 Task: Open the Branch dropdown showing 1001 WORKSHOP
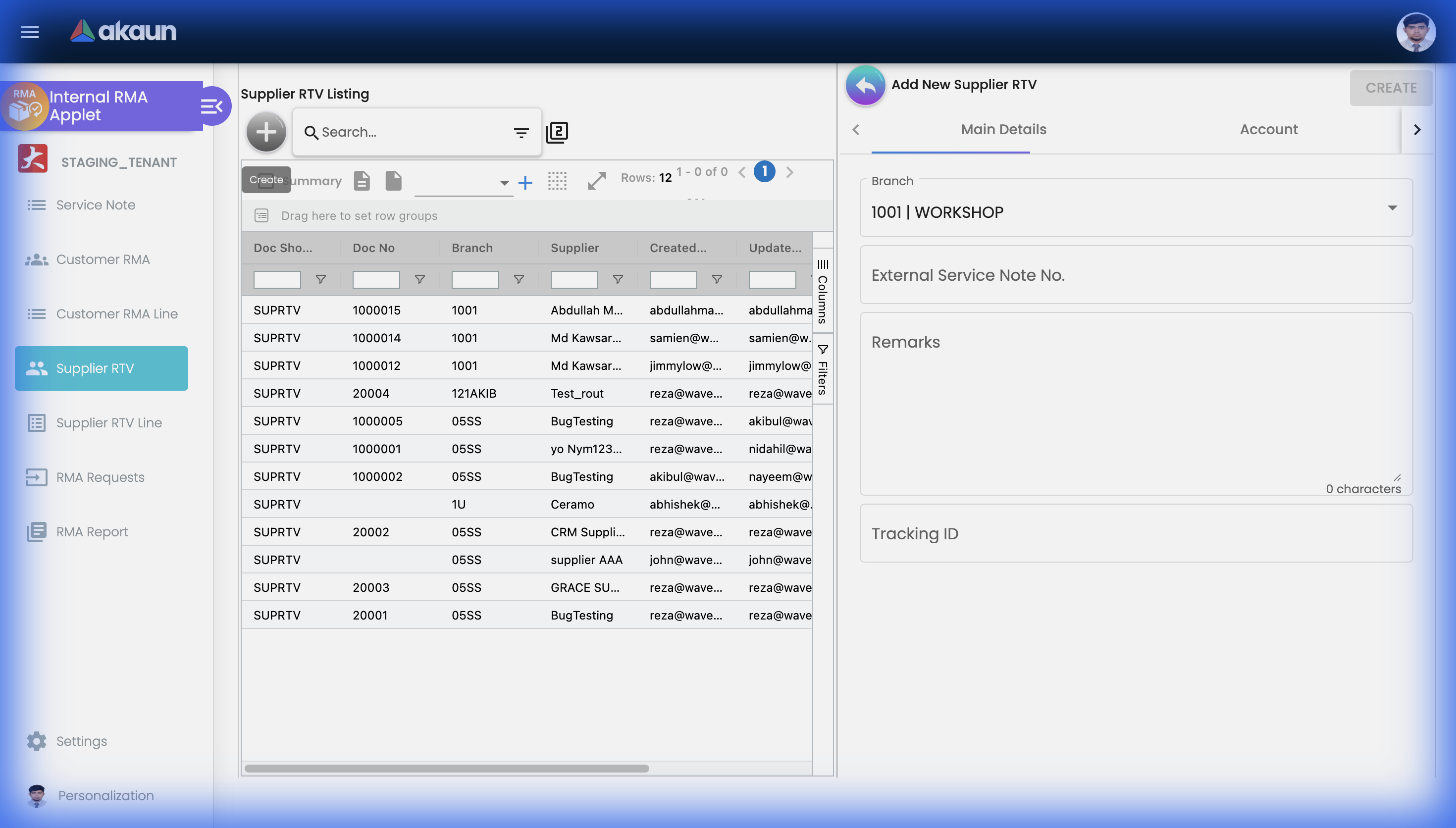point(1392,208)
